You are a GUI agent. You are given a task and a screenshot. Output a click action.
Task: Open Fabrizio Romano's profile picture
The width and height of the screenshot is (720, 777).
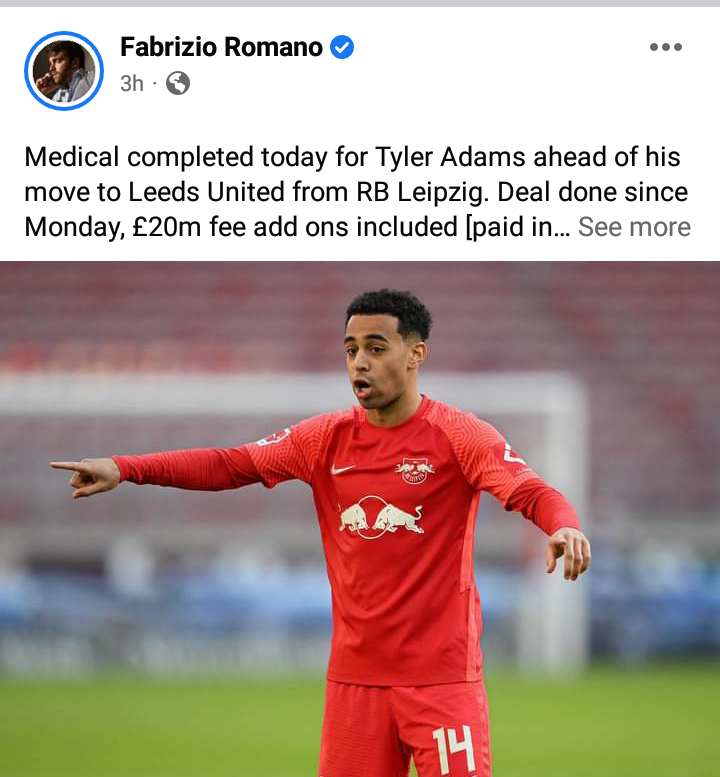64,71
